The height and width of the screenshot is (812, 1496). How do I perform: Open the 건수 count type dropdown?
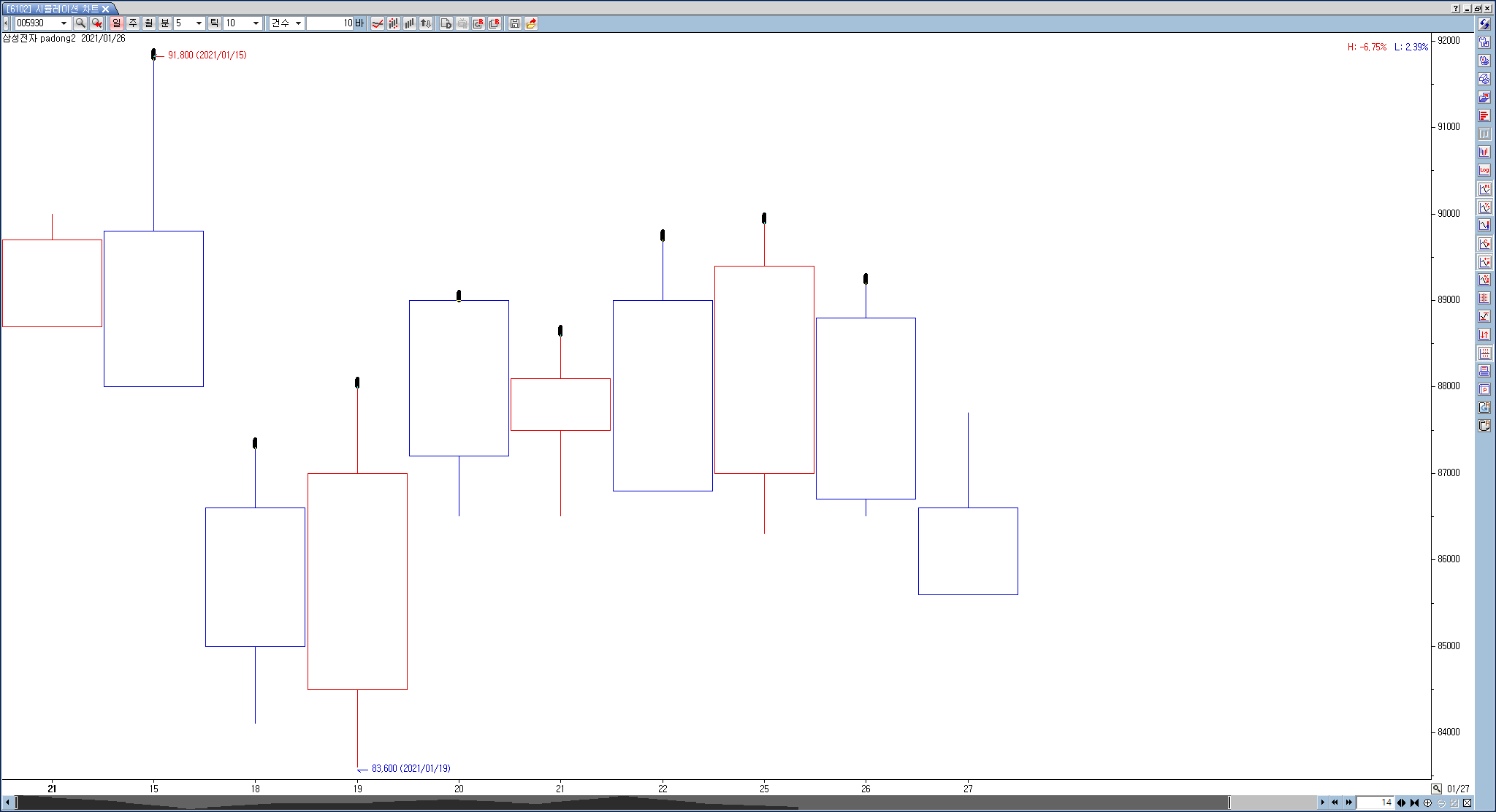298,23
